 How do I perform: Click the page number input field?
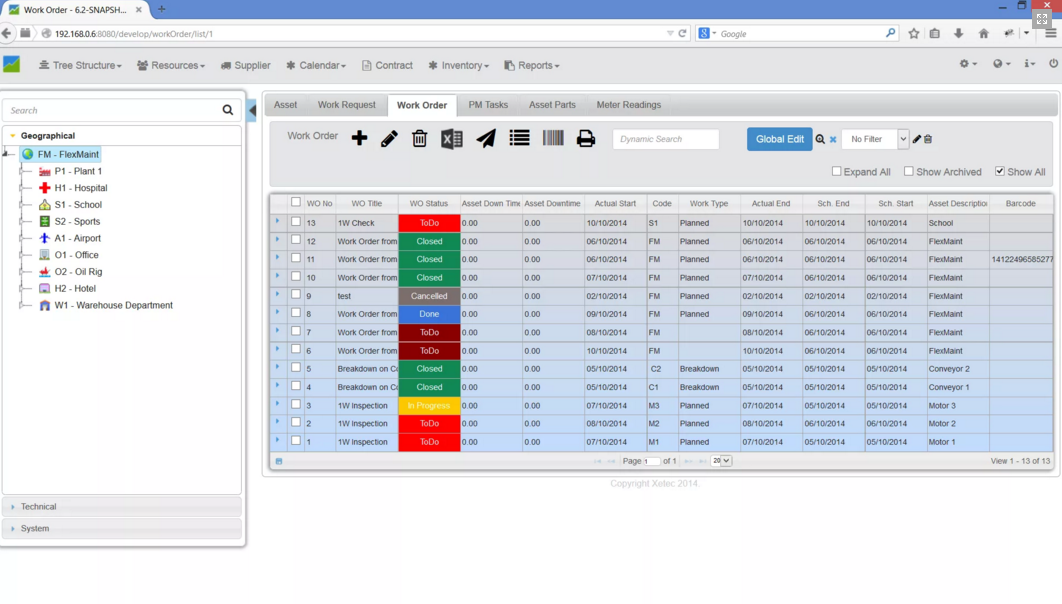652,461
